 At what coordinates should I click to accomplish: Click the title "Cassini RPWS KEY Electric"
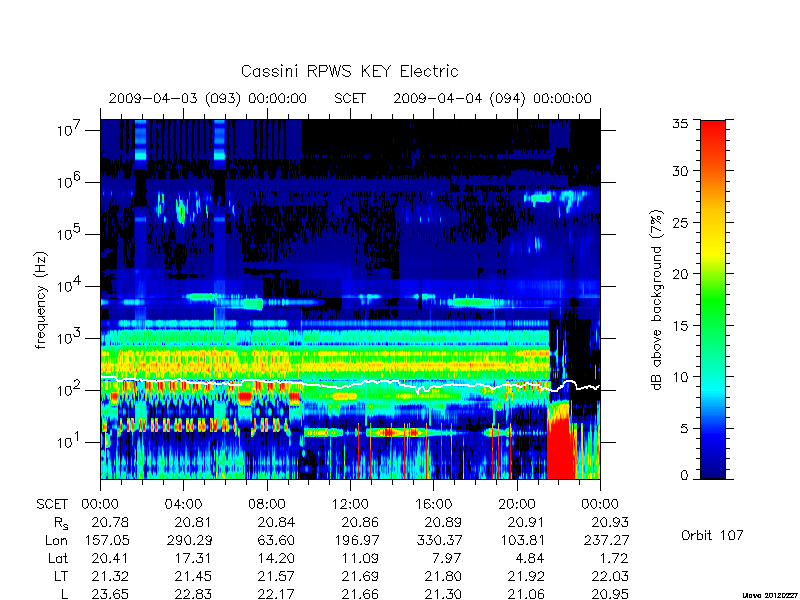[349, 71]
